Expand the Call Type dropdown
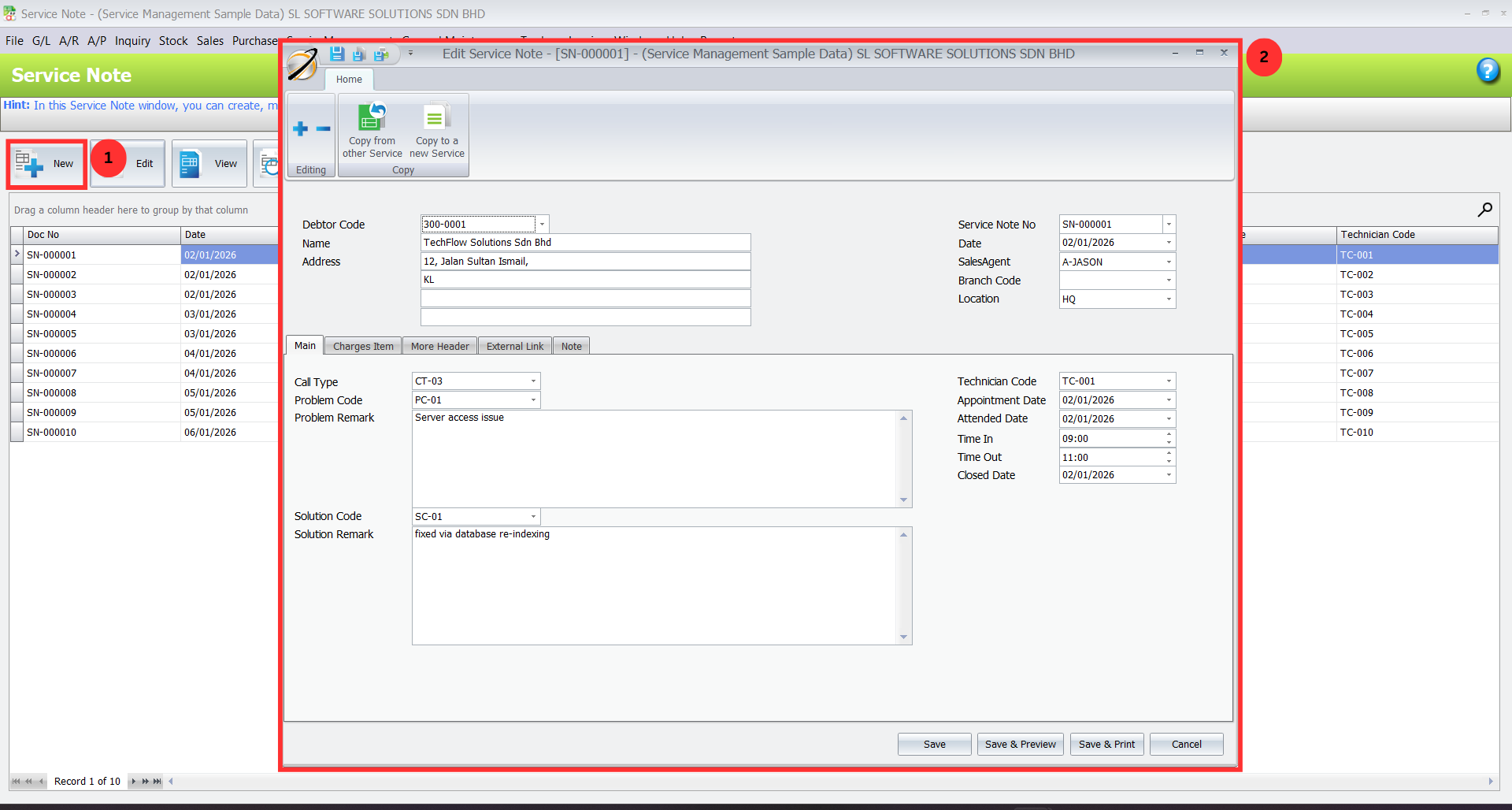The image size is (1512, 810). [533, 381]
